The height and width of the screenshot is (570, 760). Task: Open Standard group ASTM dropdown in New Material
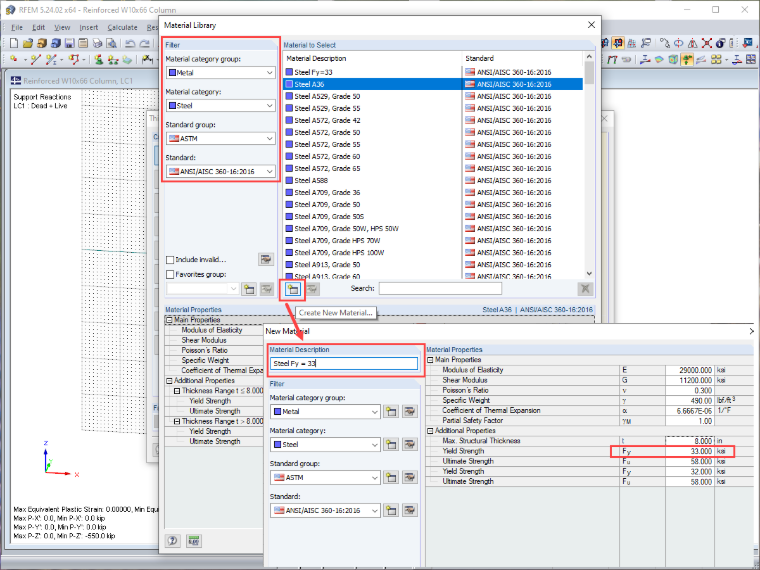tap(325, 477)
